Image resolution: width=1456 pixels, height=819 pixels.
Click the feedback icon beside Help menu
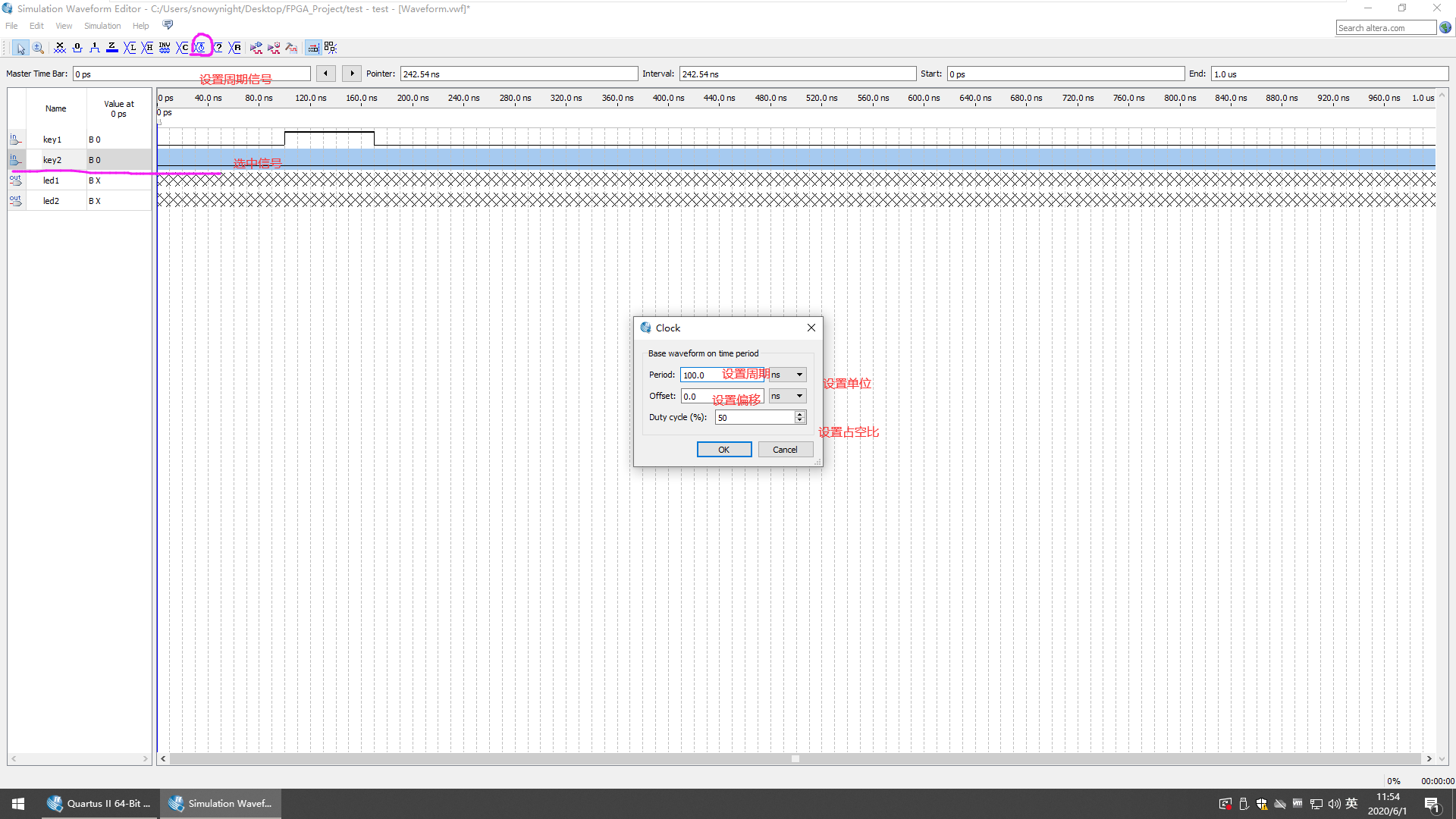tap(168, 25)
